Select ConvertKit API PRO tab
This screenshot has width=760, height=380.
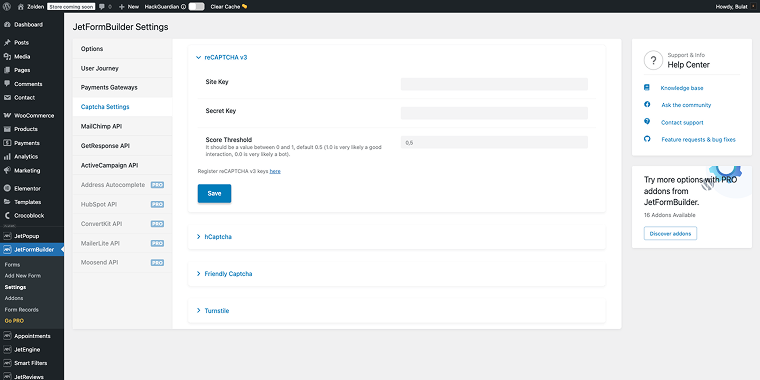coord(123,224)
